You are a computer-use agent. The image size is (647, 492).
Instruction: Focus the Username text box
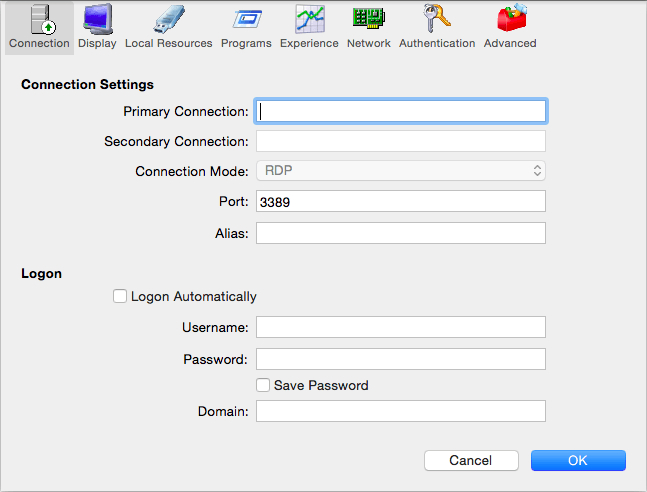401,327
